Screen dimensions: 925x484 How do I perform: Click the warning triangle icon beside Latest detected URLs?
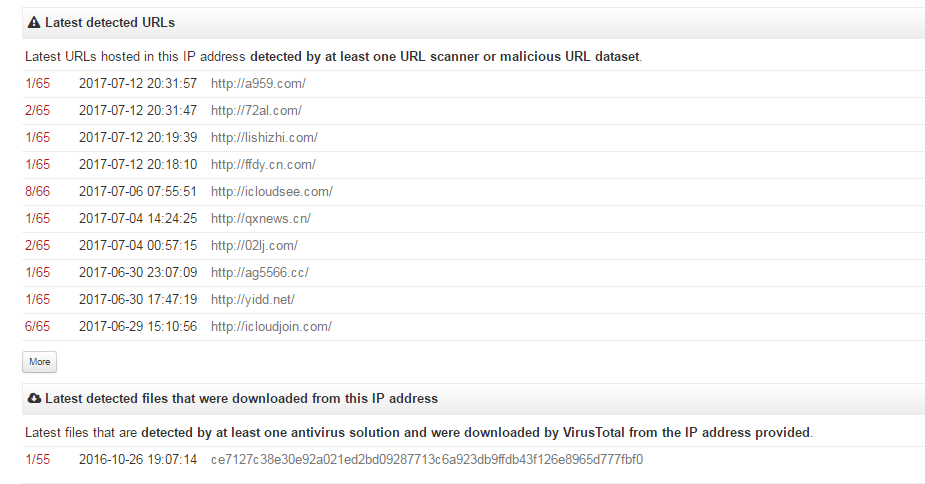coord(34,22)
